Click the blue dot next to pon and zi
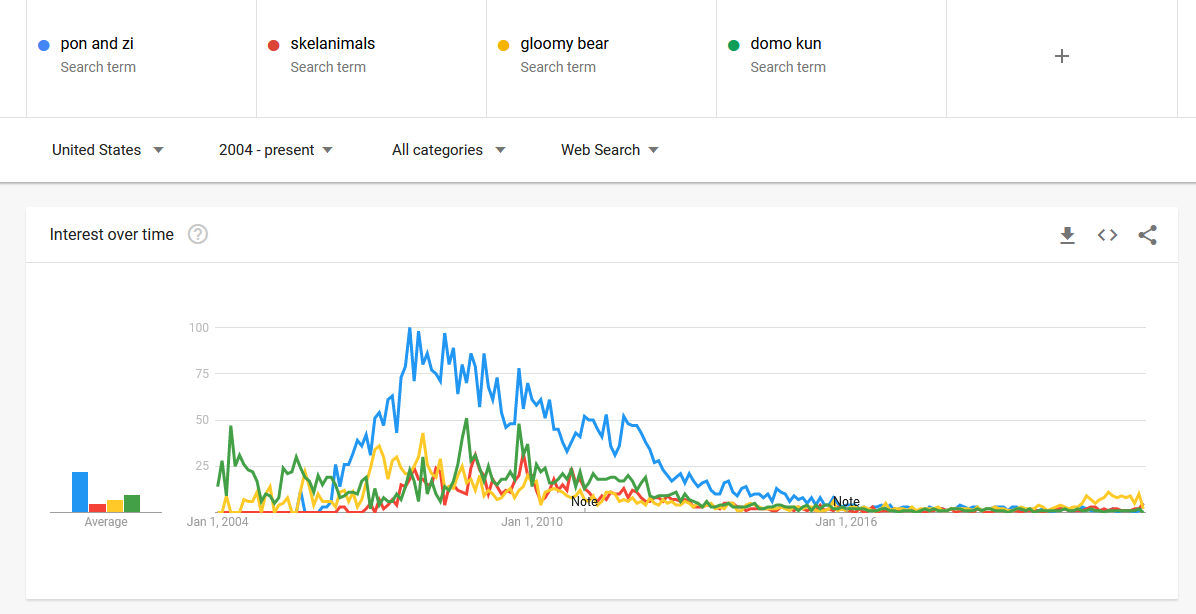Viewport: 1196px width, 614px height. tap(44, 45)
